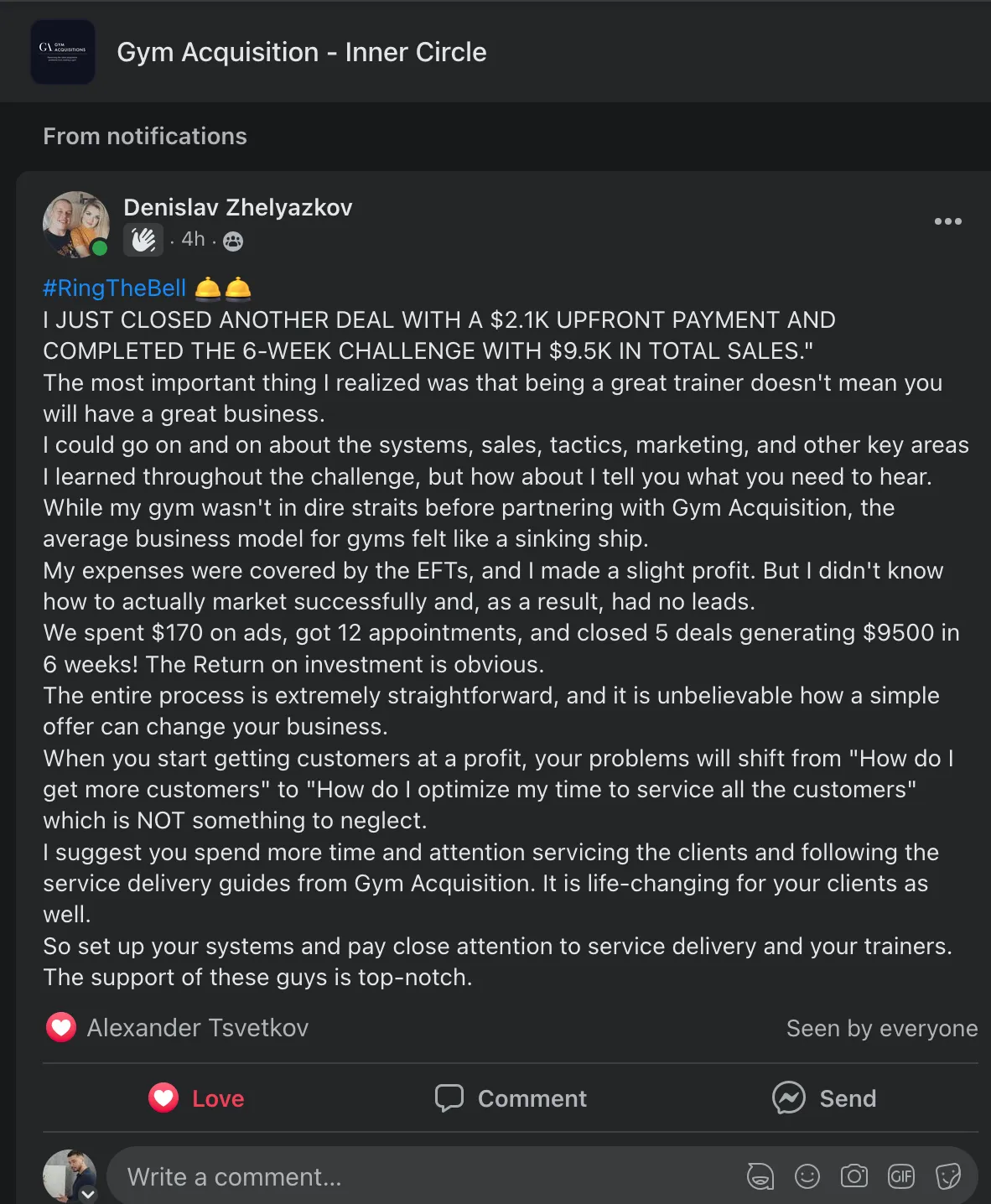Open the #RingTheBell hashtag
The width and height of the screenshot is (991, 1204).
pyautogui.click(x=115, y=288)
